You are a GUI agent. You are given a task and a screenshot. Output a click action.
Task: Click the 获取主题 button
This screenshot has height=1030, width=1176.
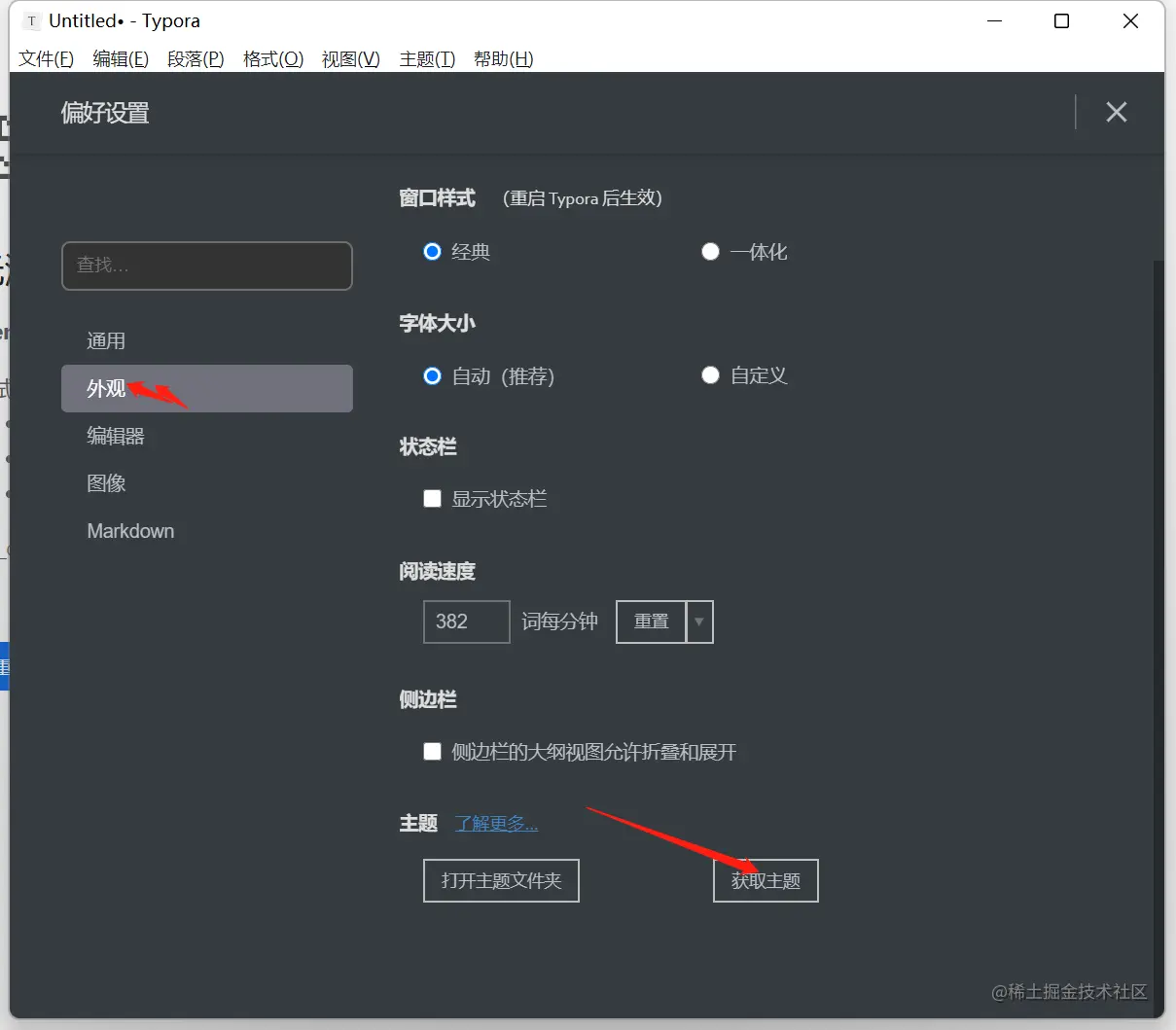click(766, 880)
